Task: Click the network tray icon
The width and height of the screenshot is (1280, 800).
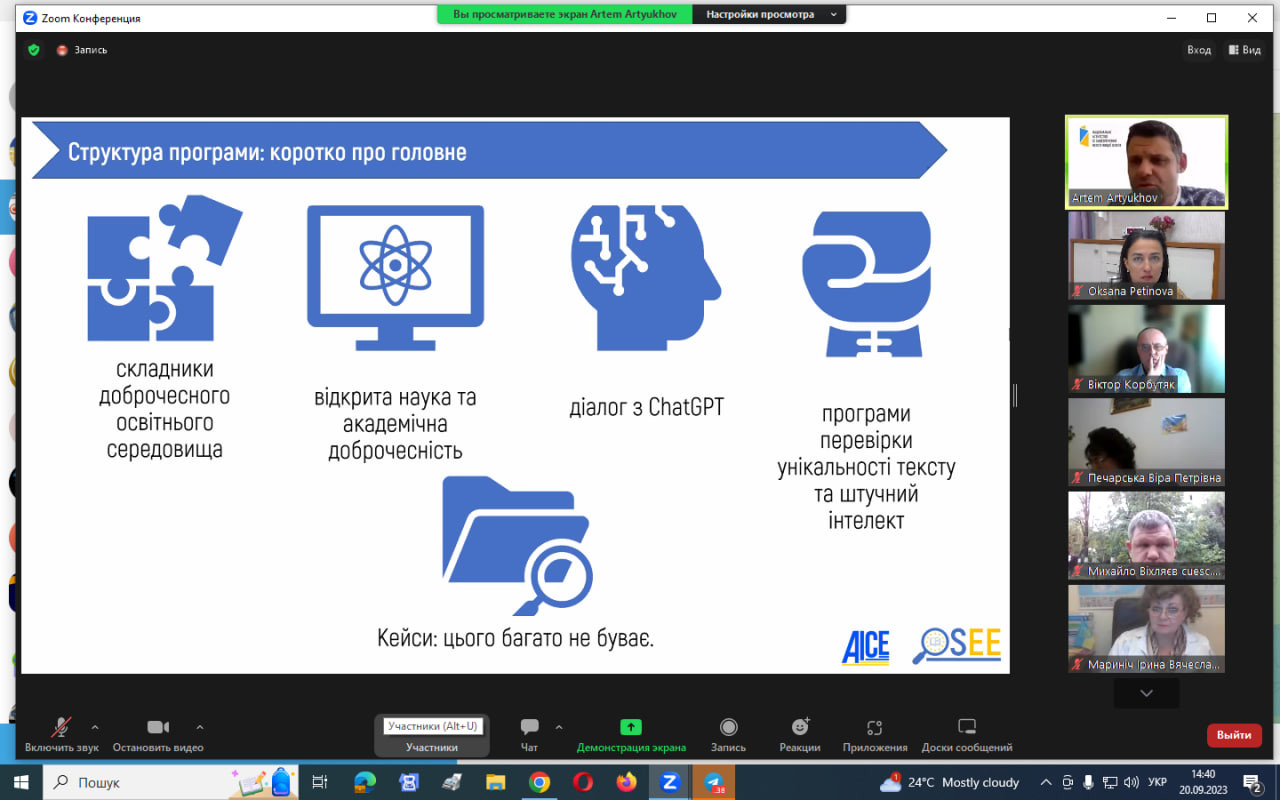Action: [1110, 782]
